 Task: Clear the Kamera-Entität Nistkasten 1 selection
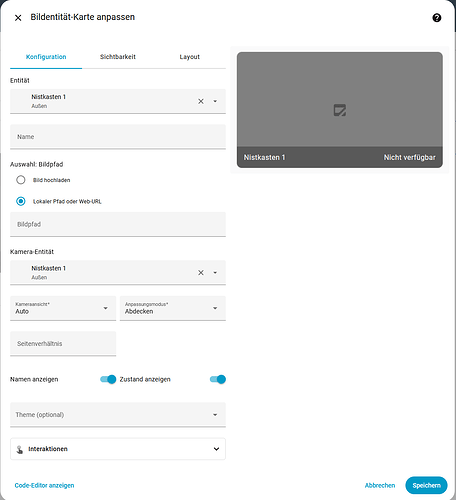click(x=201, y=273)
